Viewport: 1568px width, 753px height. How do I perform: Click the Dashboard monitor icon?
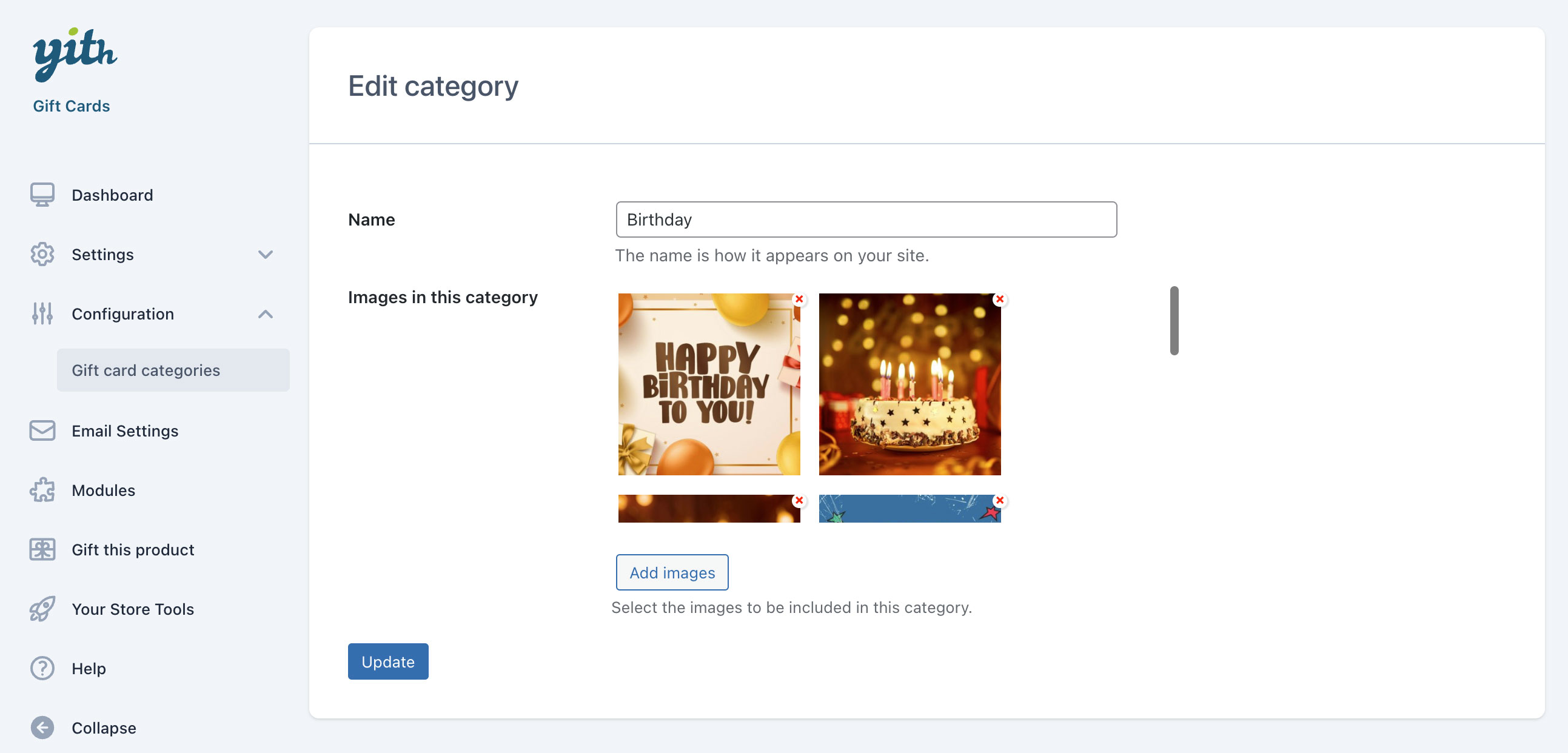tap(42, 195)
